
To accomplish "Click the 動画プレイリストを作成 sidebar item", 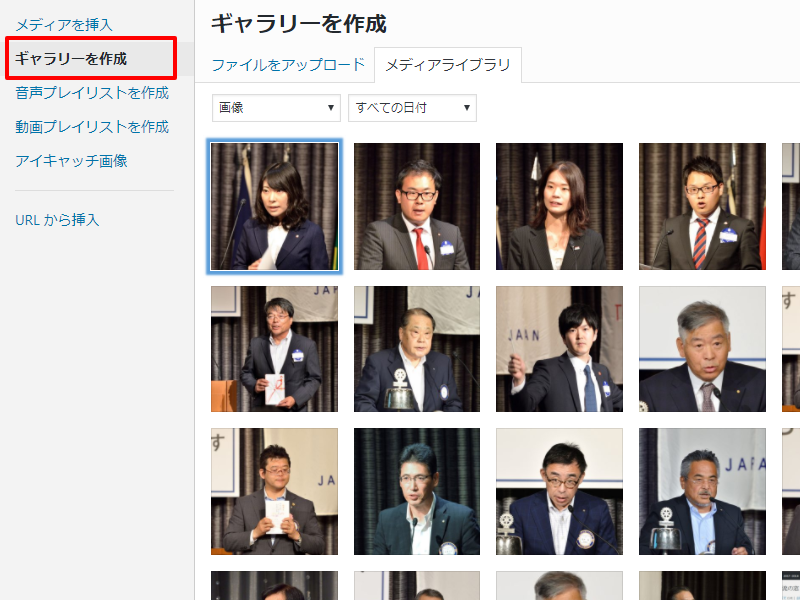I will (92, 127).
